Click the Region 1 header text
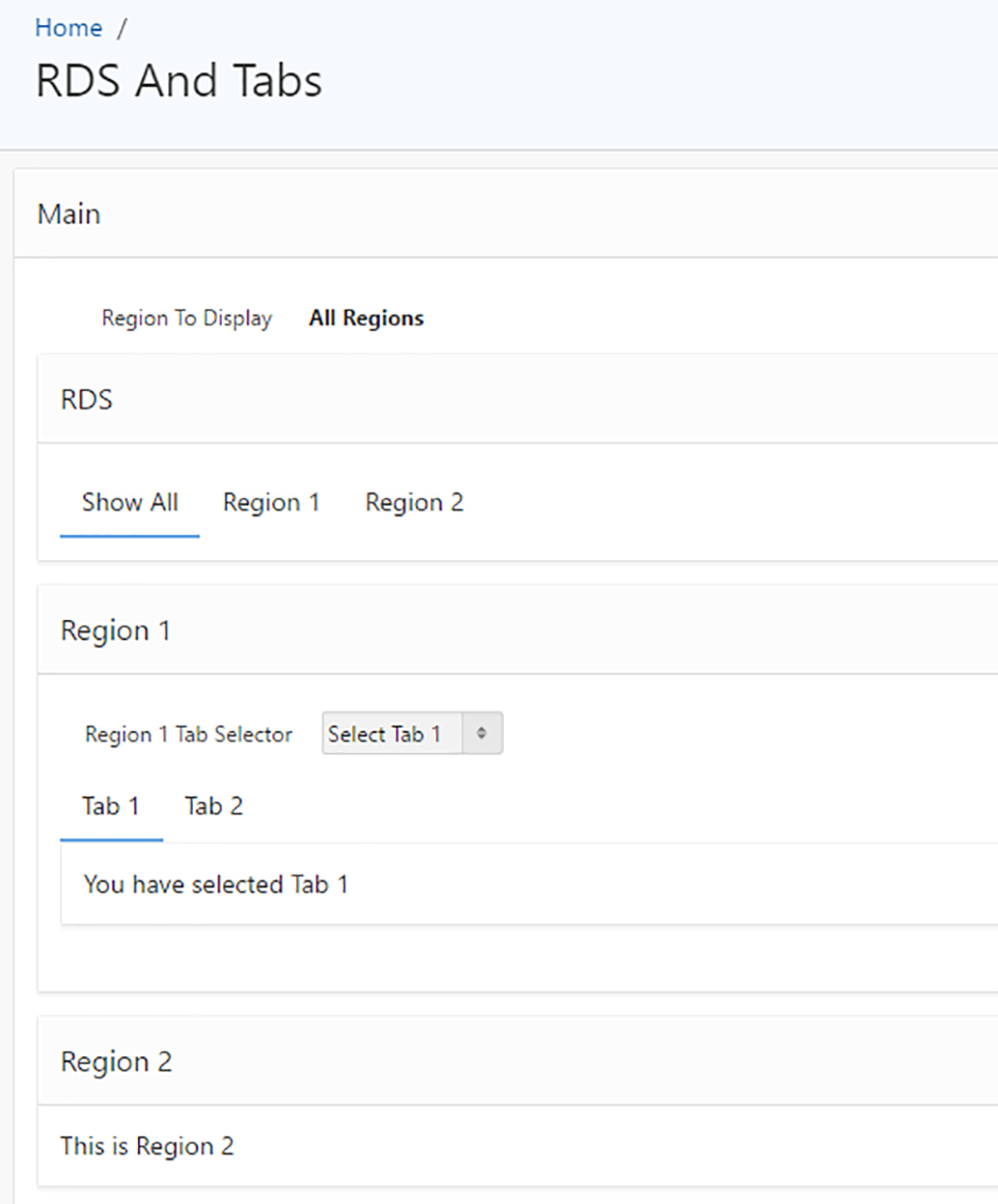This screenshot has width=998, height=1204. point(116,630)
